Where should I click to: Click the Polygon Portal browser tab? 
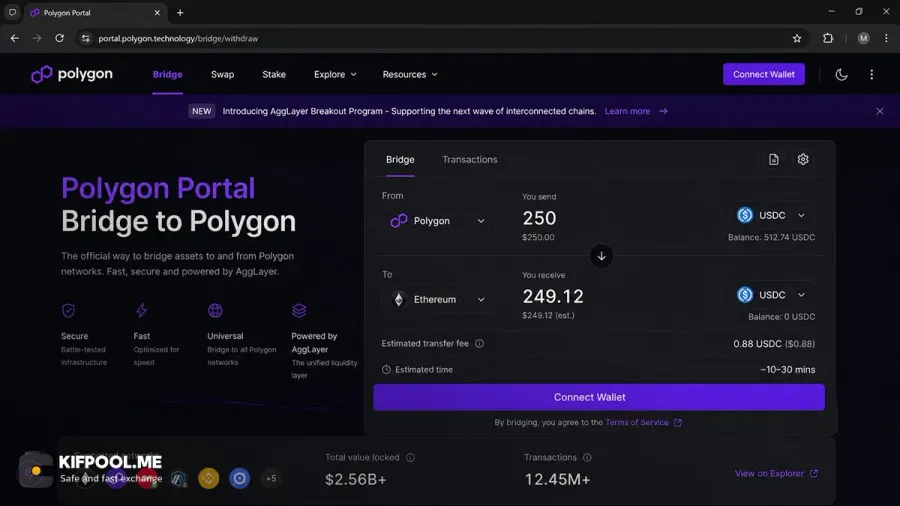tap(95, 13)
